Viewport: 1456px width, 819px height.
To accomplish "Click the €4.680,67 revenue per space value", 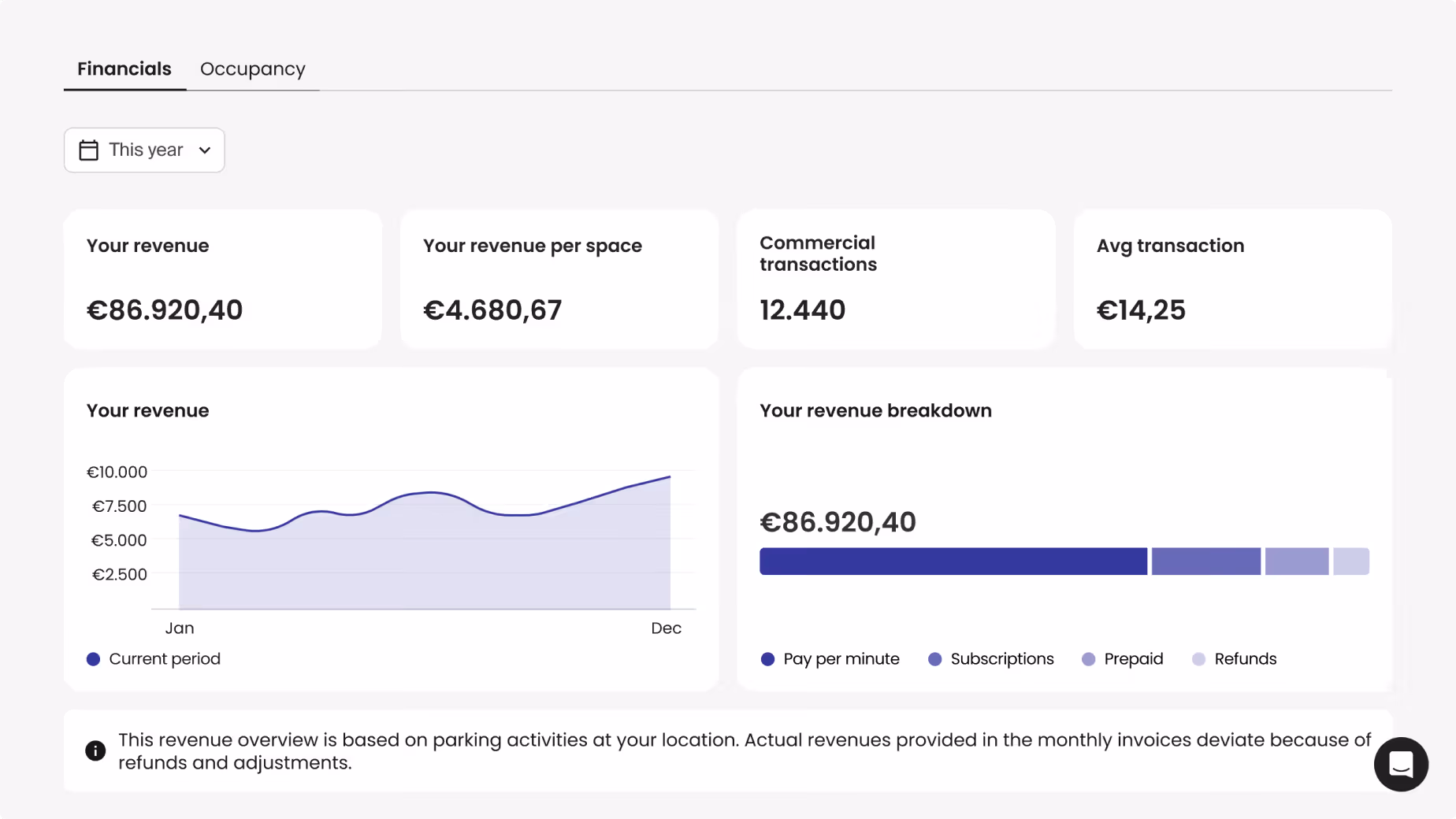I will pos(492,310).
